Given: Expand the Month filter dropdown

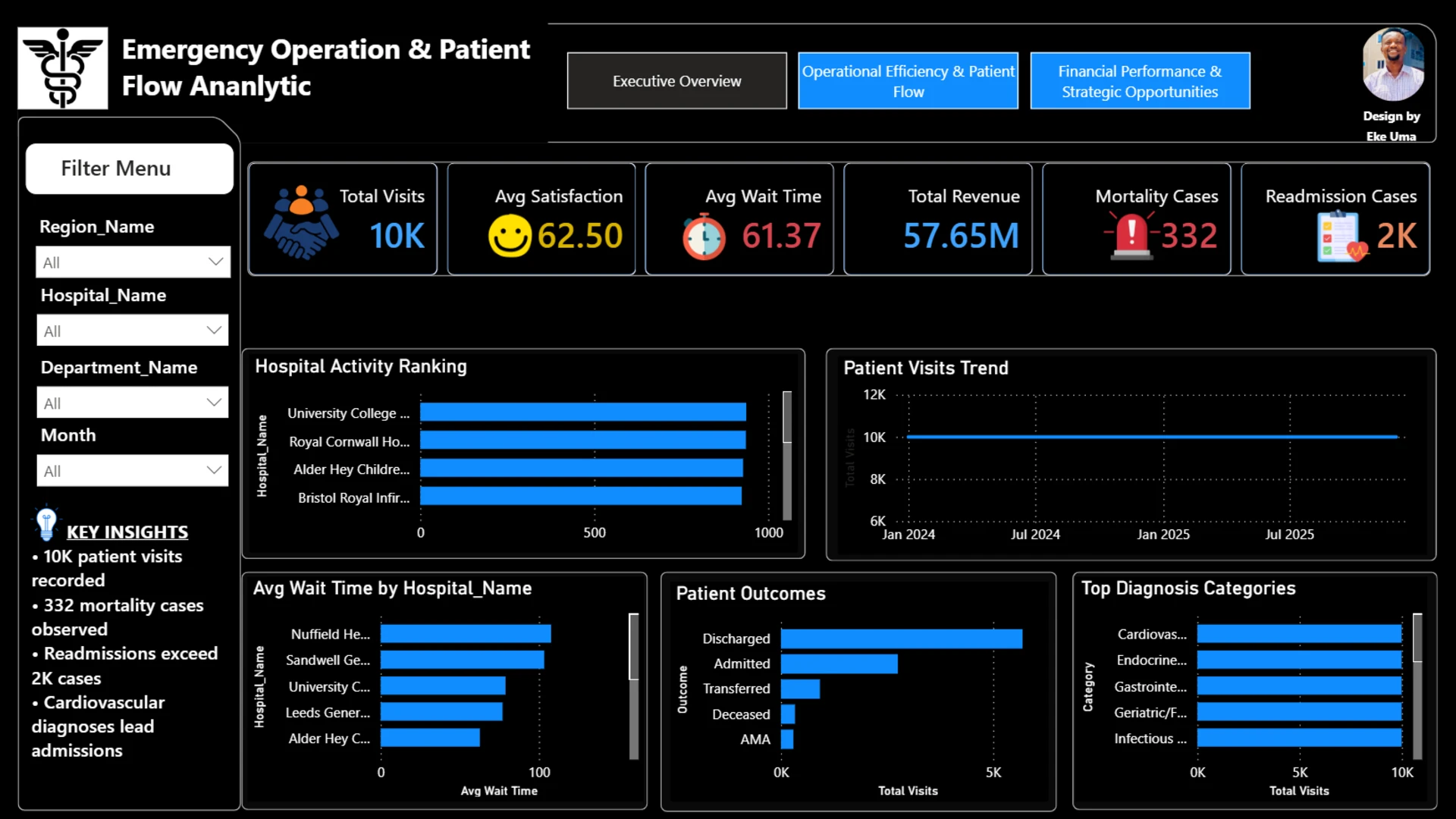Looking at the screenshot, I should tap(133, 470).
